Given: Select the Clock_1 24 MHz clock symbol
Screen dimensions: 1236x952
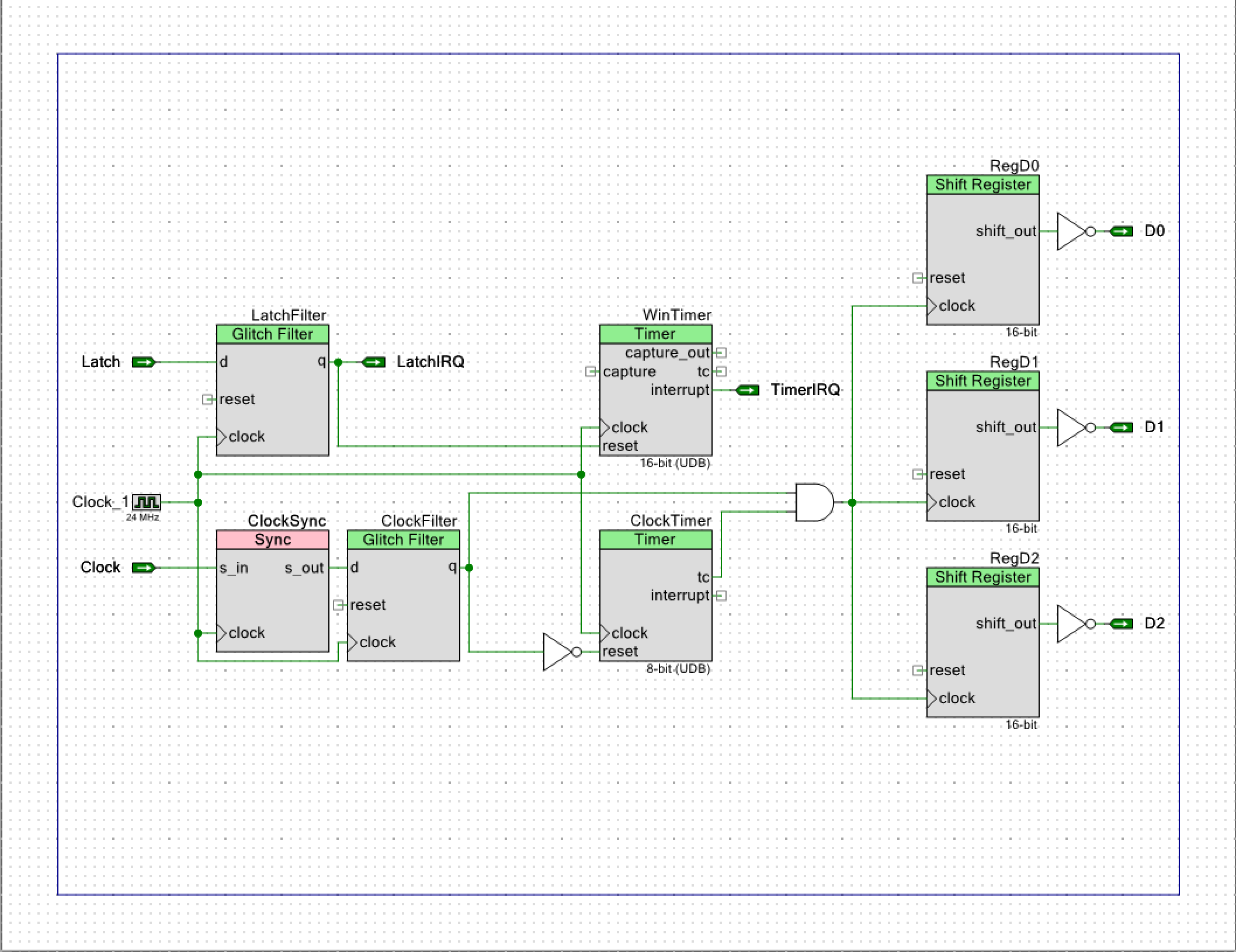Looking at the screenshot, I should [147, 502].
